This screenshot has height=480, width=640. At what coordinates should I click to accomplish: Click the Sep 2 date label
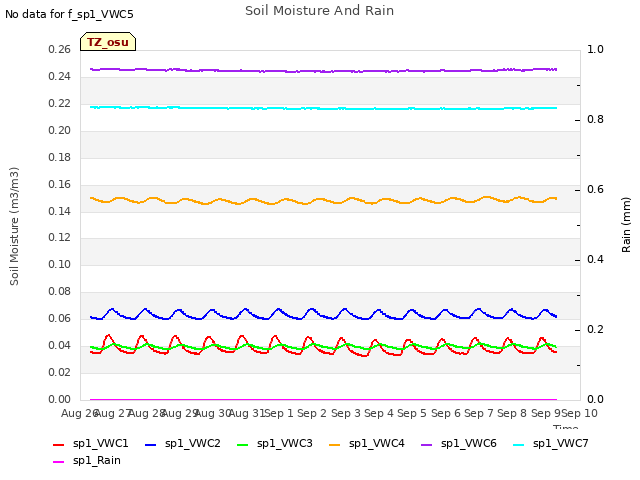[312, 413]
